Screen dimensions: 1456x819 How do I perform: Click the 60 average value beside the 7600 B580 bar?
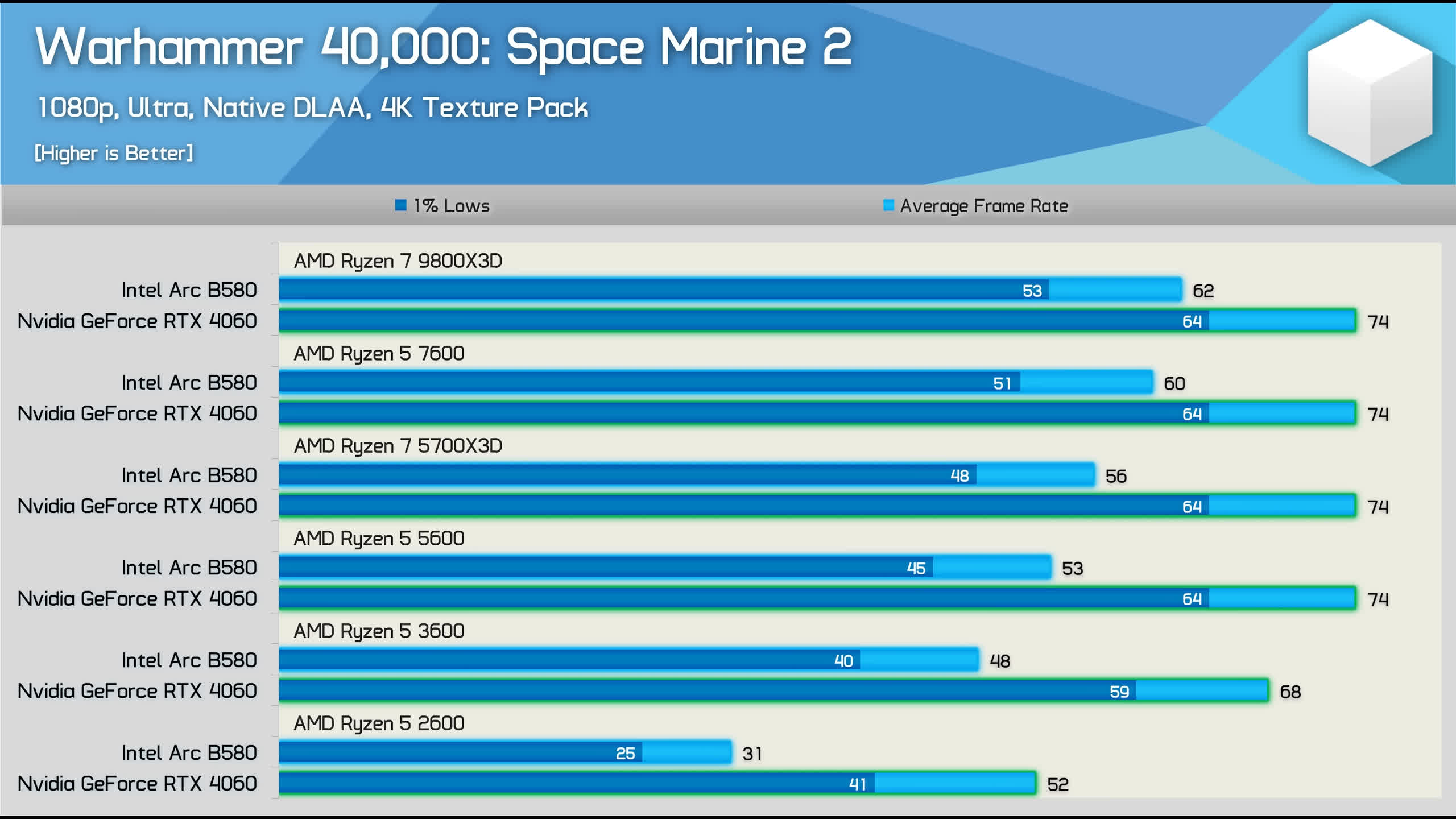(1174, 384)
